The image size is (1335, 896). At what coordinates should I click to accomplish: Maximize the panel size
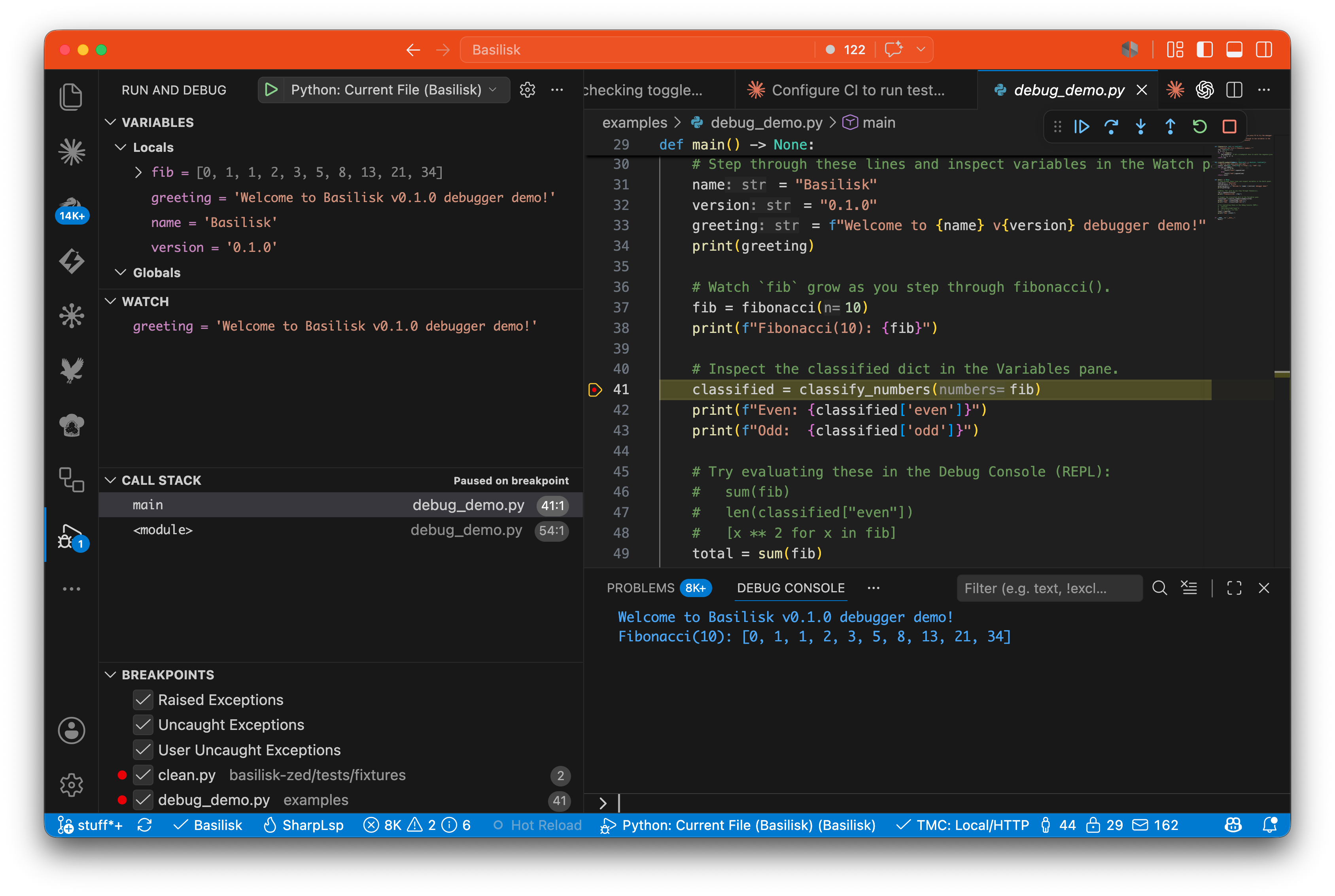1235,588
